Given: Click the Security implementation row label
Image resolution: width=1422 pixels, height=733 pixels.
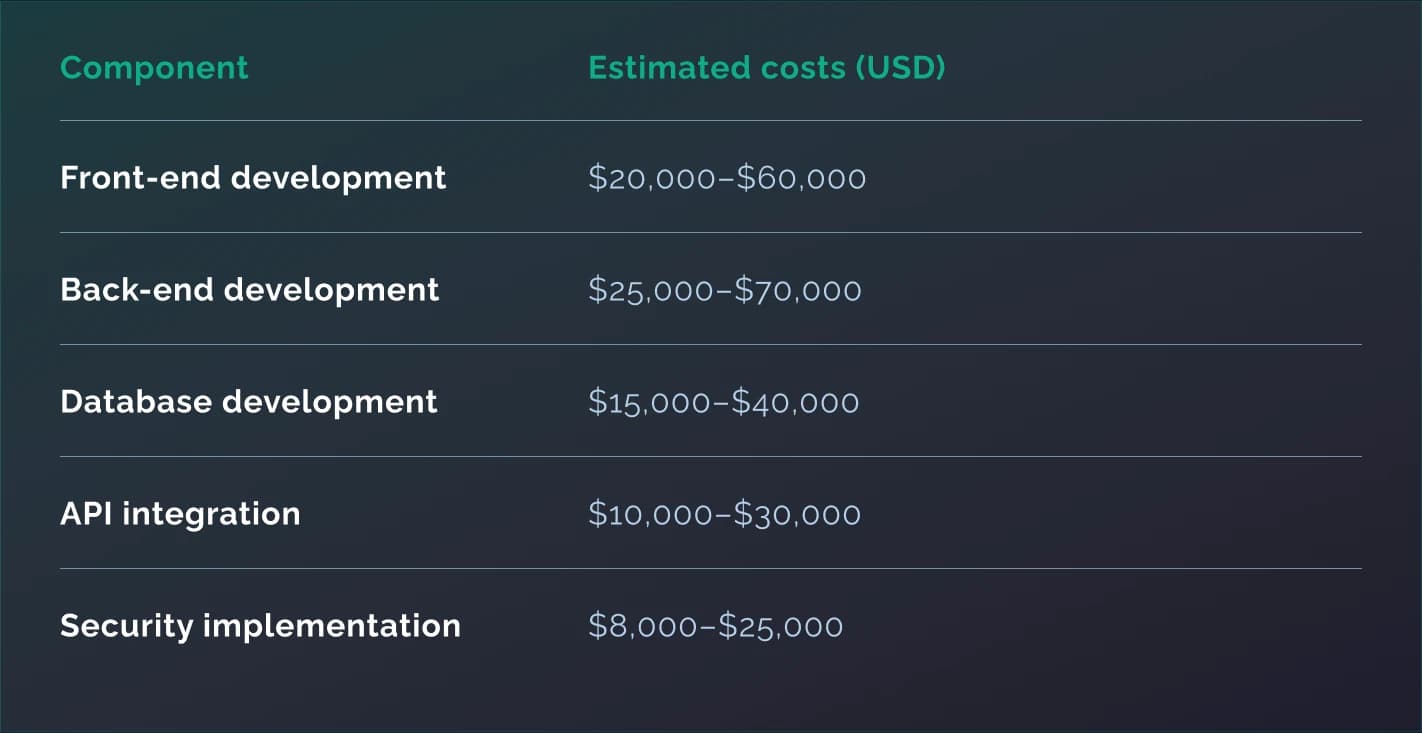Looking at the screenshot, I should pyautogui.click(x=260, y=626).
